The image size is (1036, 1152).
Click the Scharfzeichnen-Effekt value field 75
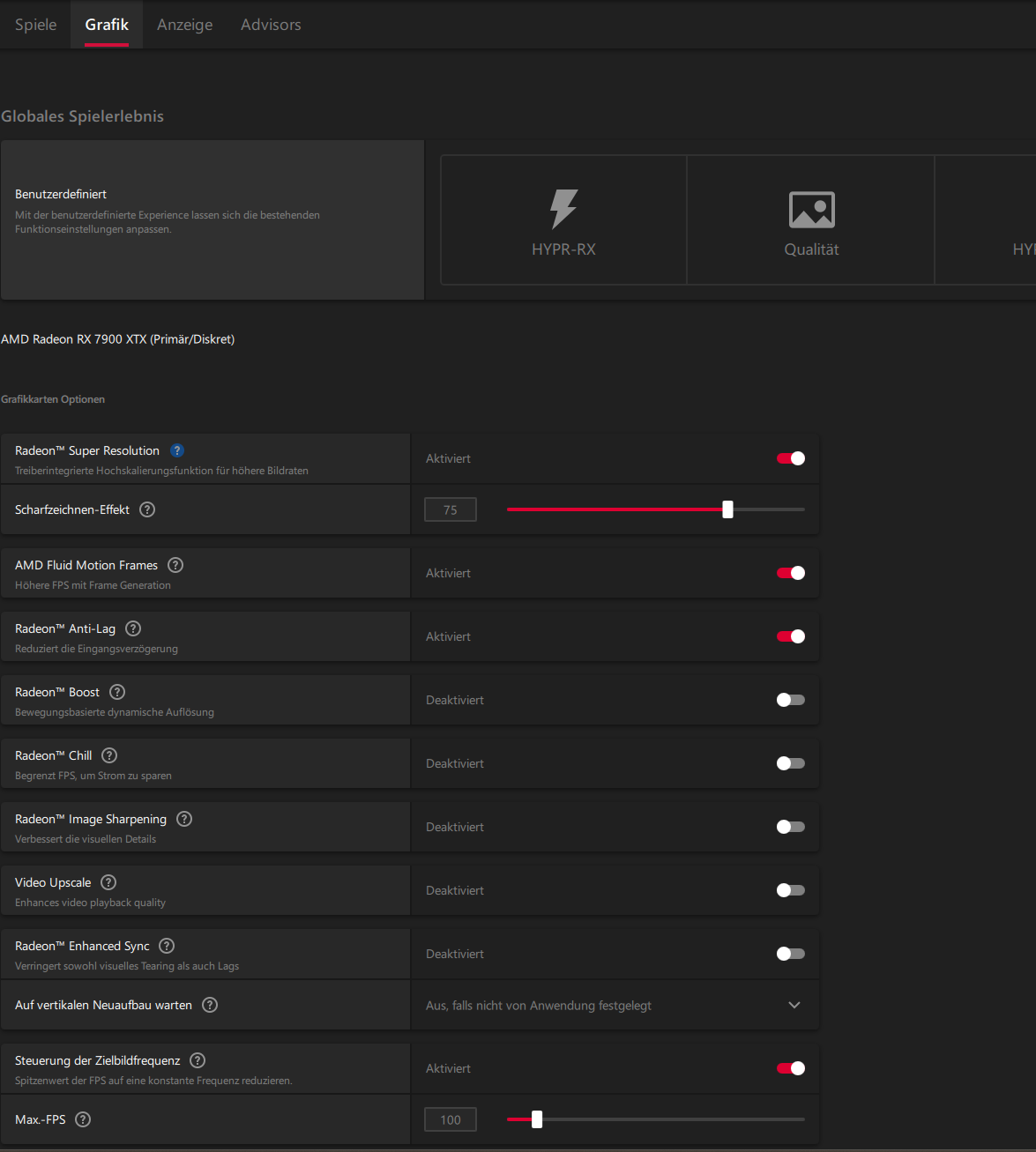tap(451, 509)
